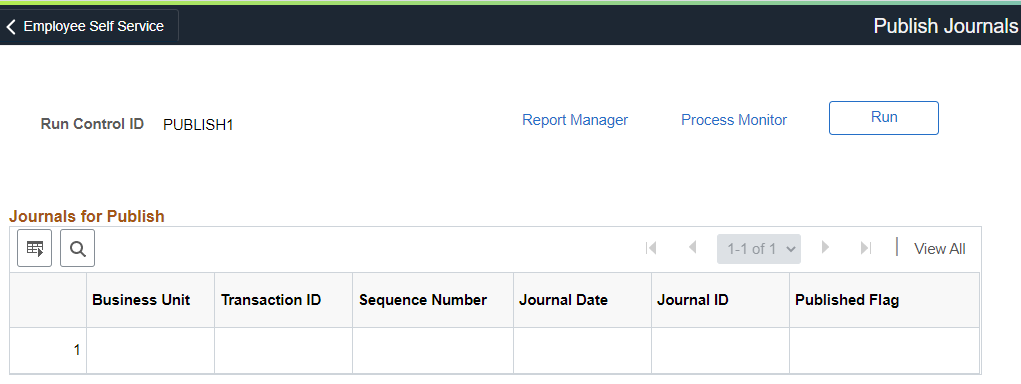Open the grid action menu icon

pyautogui.click(x=35, y=248)
